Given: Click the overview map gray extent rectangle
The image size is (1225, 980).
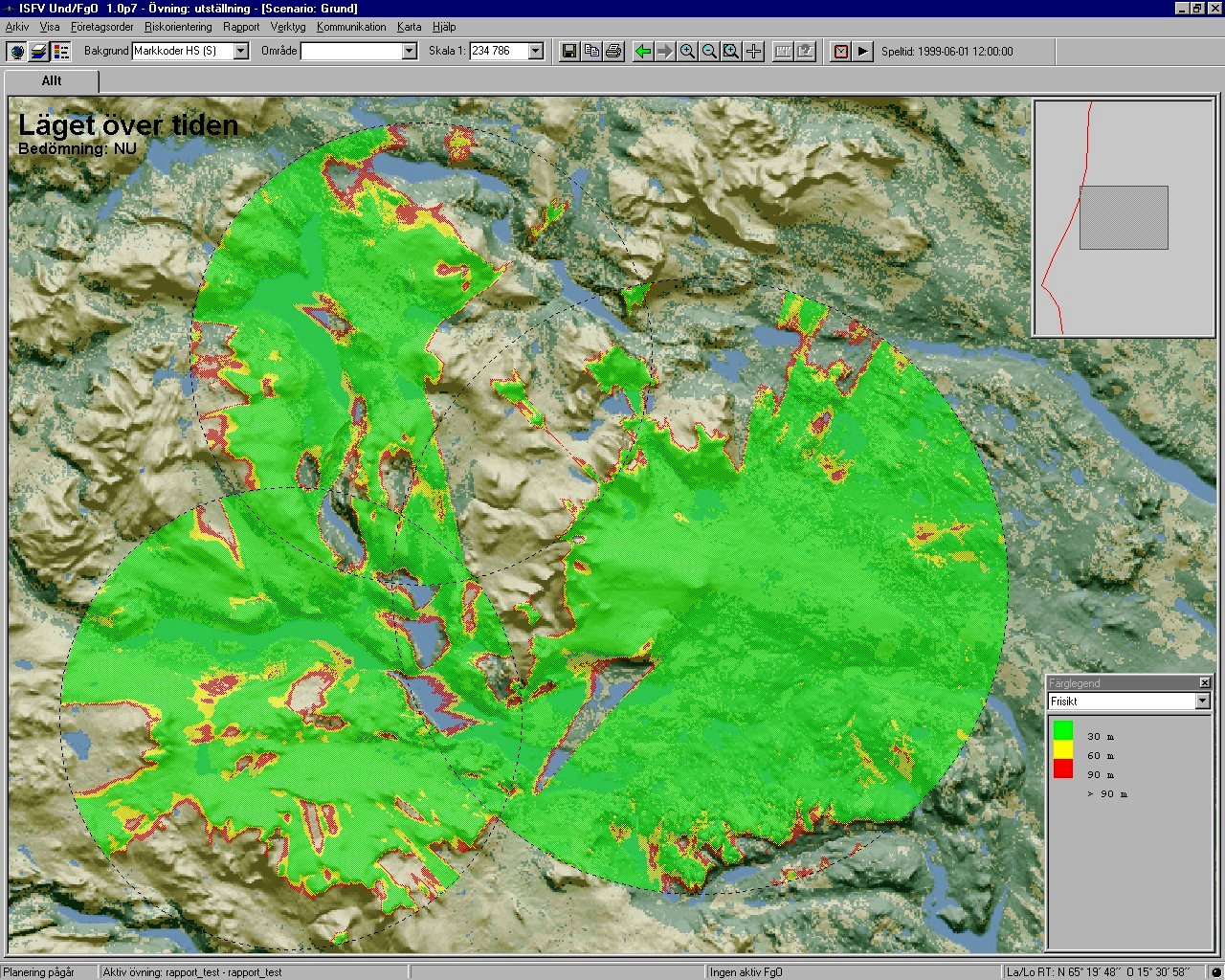Looking at the screenshot, I should click(x=1124, y=217).
